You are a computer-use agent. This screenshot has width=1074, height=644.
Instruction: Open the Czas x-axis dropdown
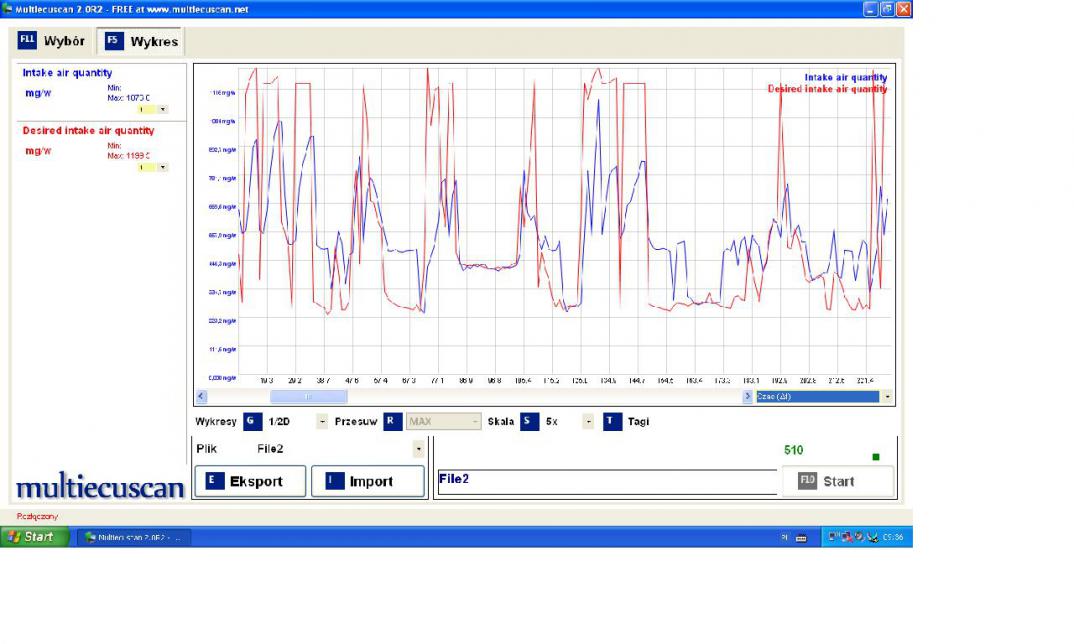(x=888, y=397)
